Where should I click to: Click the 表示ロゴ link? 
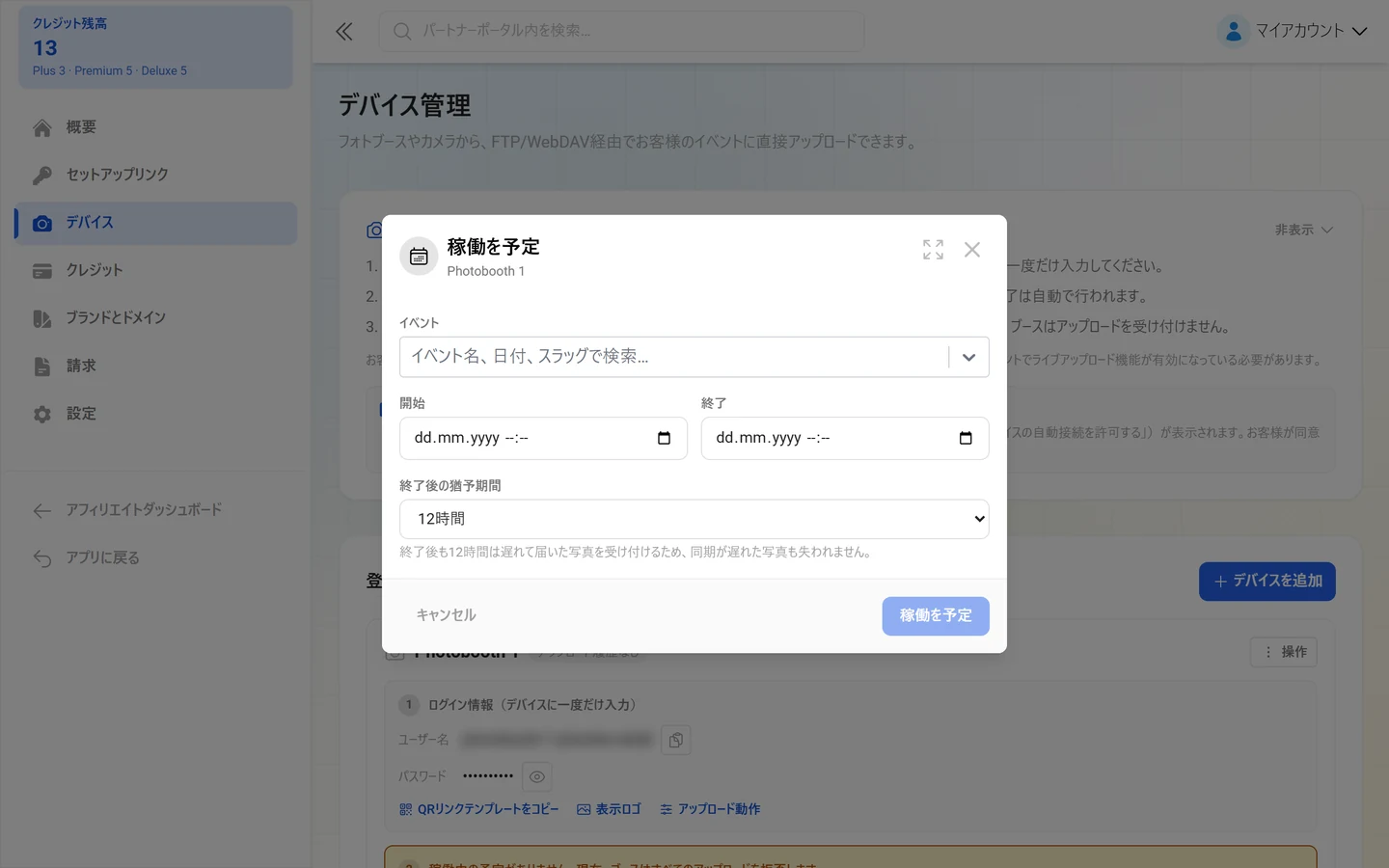tap(609, 809)
